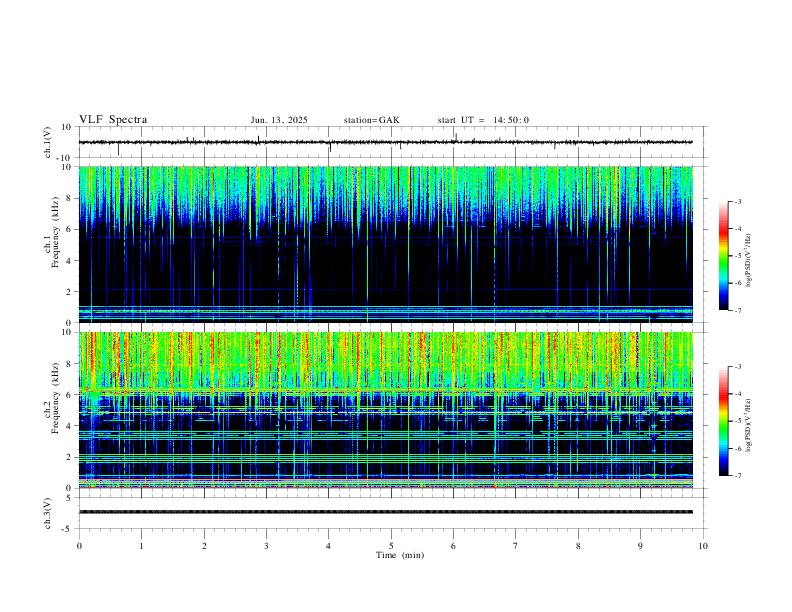The height and width of the screenshot is (612, 792).
Task: Click time axis tick label "1"
Action: pyautogui.click(x=141, y=546)
